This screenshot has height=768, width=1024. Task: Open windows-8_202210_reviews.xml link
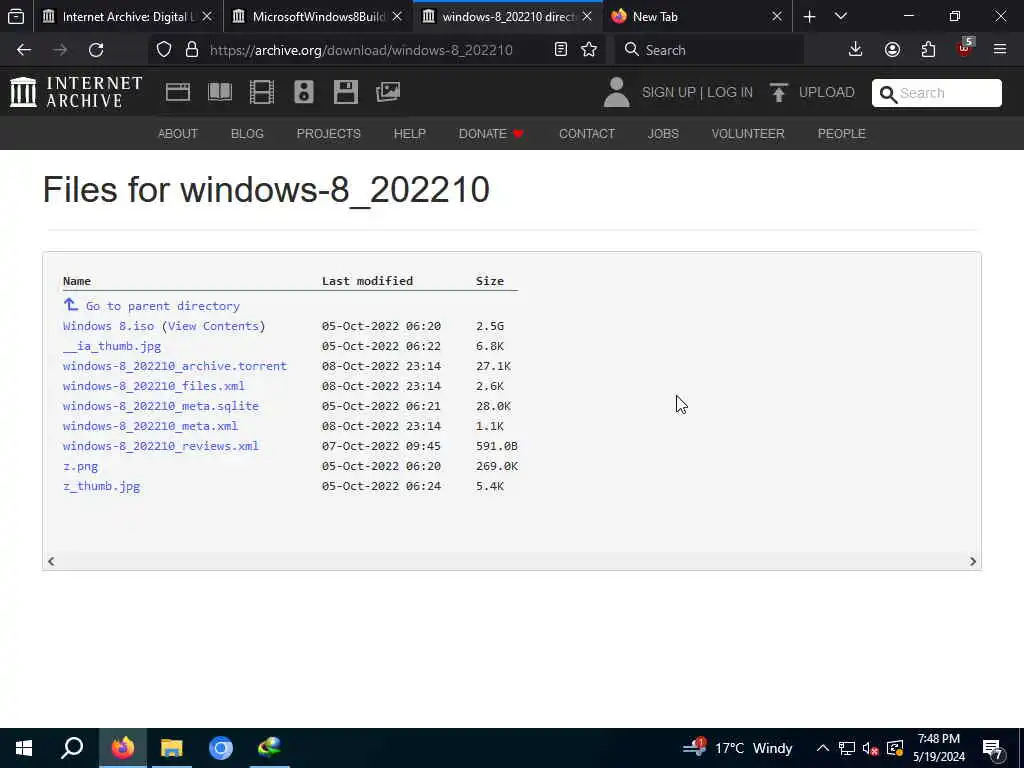coord(161,446)
